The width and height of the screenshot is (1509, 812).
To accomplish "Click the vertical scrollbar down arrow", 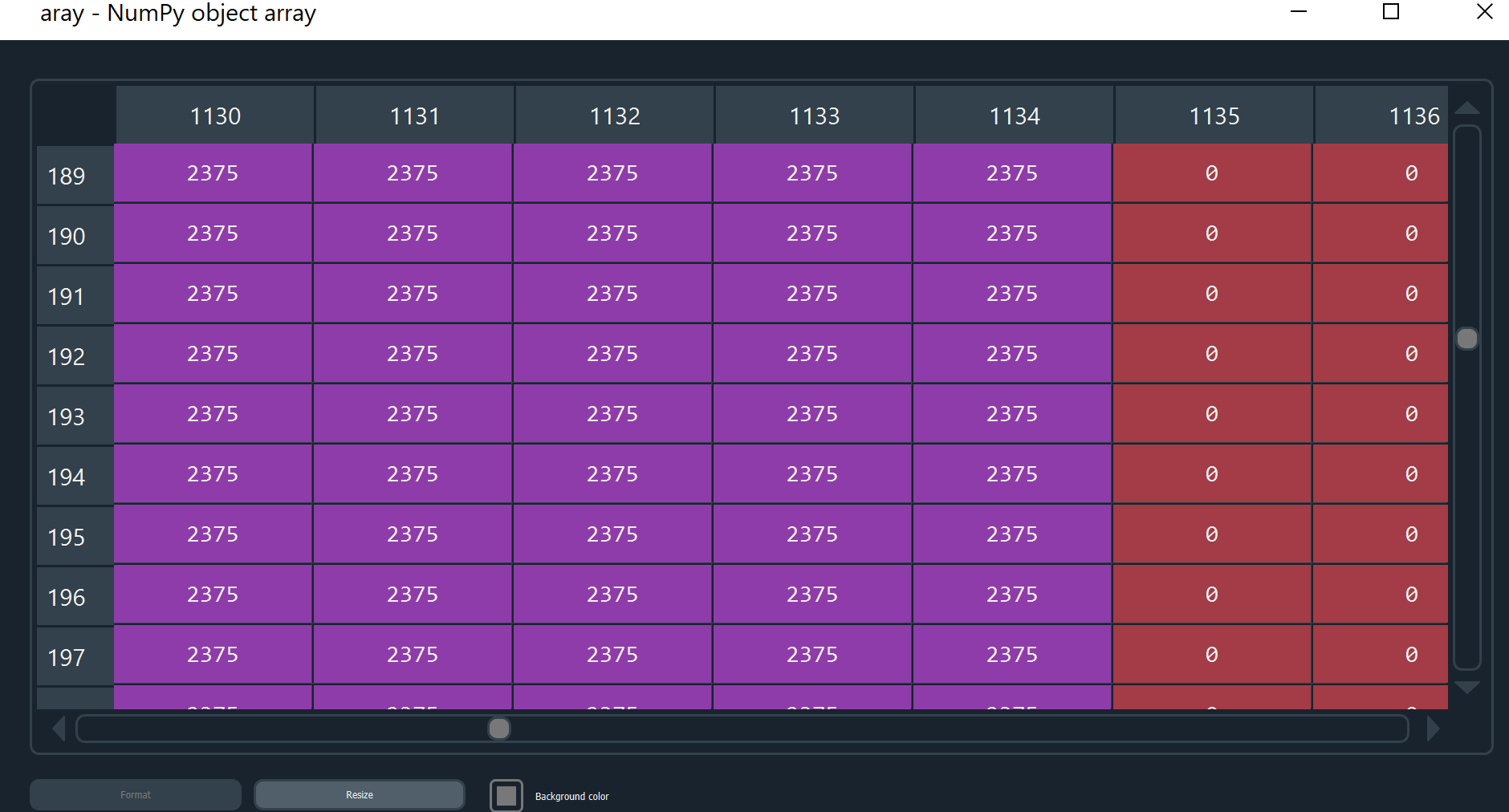I will 1467,688.
